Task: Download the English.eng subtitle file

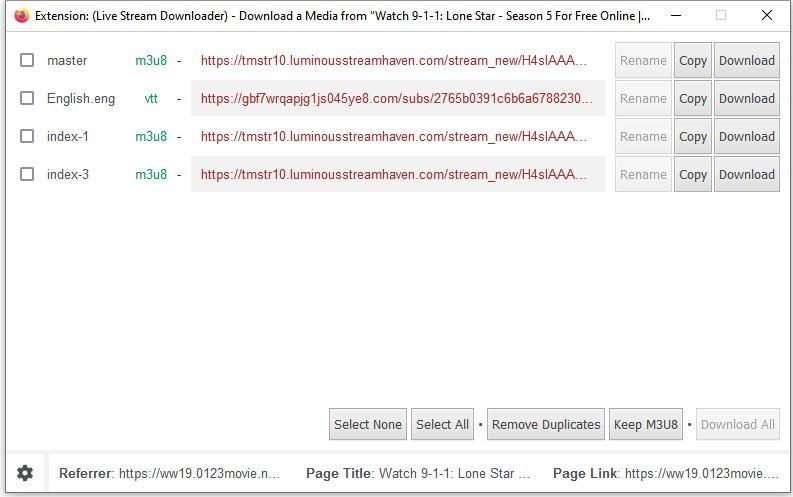Action: click(746, 98)
